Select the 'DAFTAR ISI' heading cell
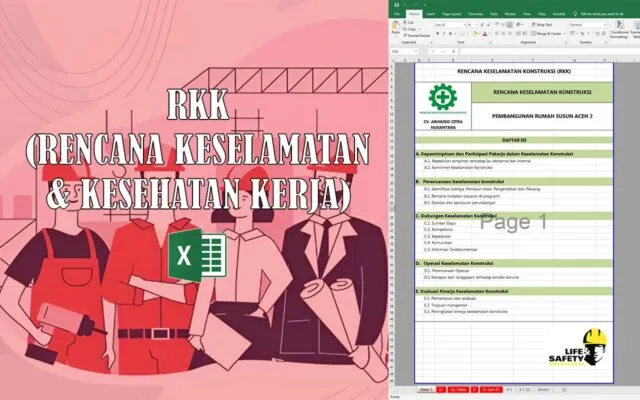Image resolution: width=640 pixels, height=400 pixels. tap(514, 140)
